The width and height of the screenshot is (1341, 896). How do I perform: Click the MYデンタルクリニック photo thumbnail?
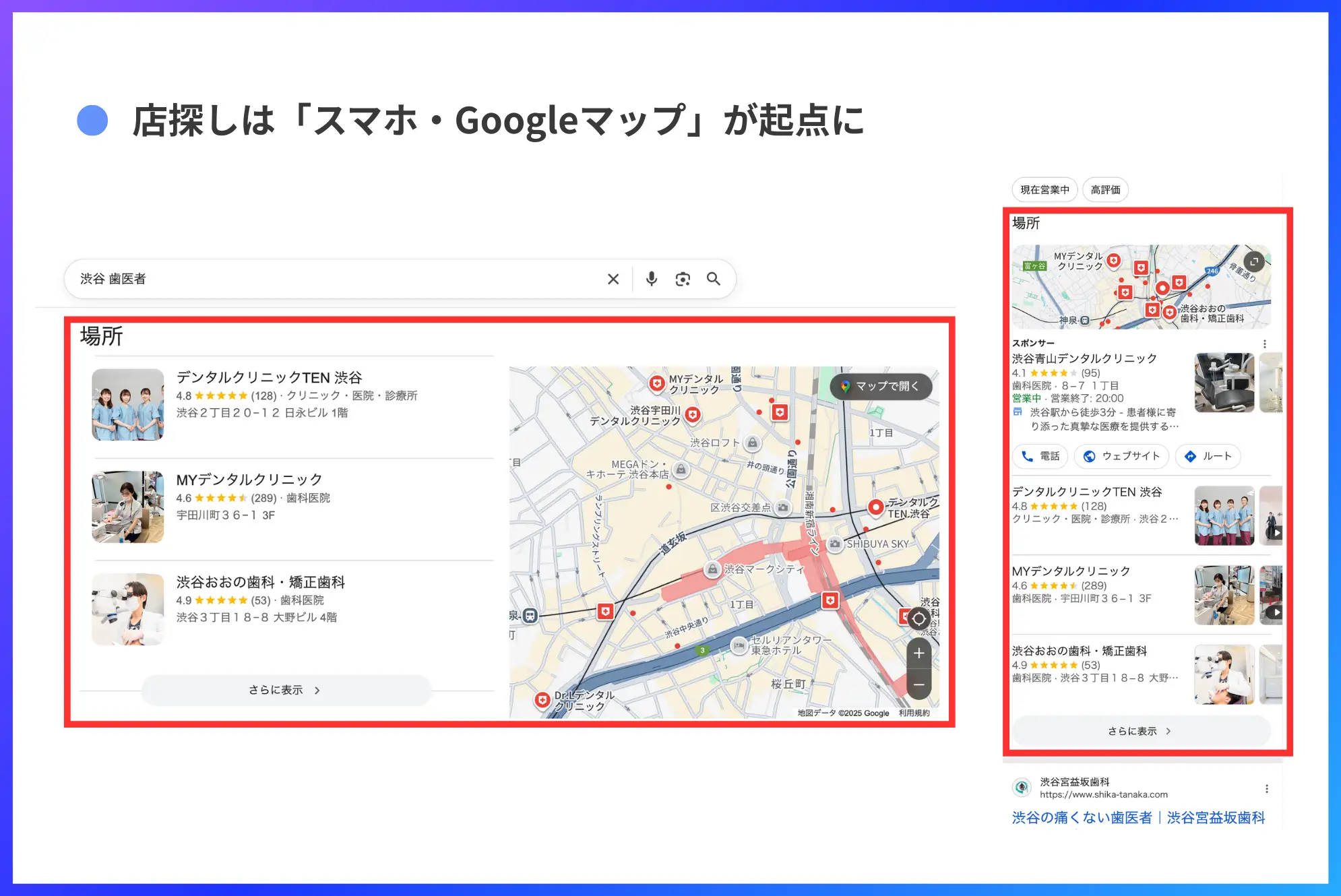128,507
